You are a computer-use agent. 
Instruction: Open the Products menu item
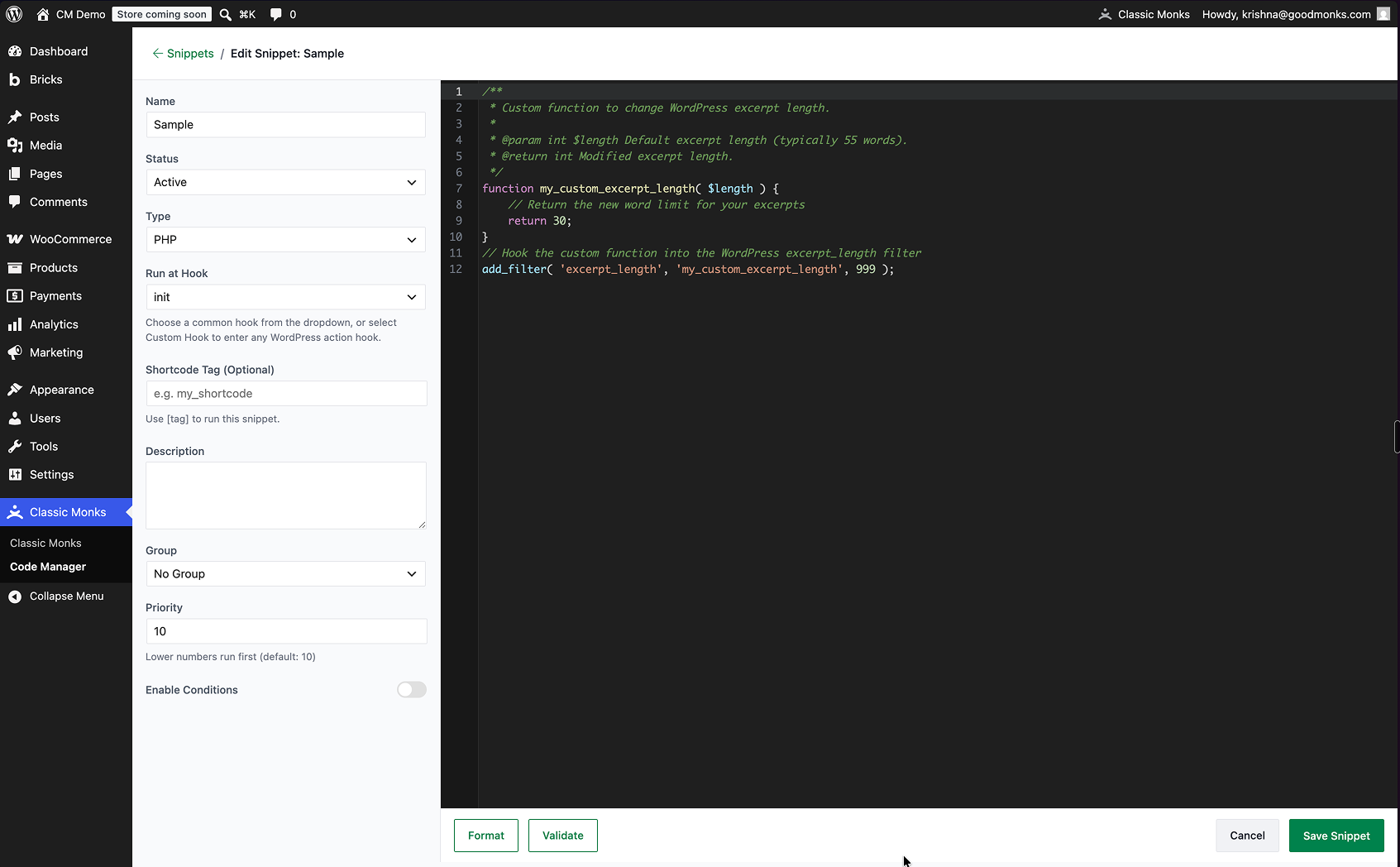(66, 268)
